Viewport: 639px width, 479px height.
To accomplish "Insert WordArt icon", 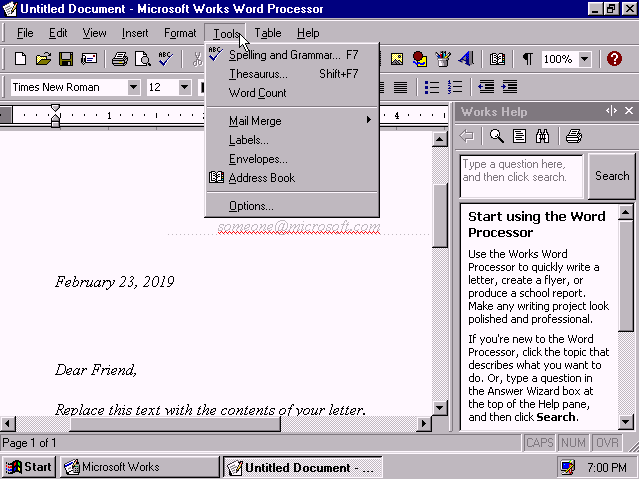I will 466,59.
